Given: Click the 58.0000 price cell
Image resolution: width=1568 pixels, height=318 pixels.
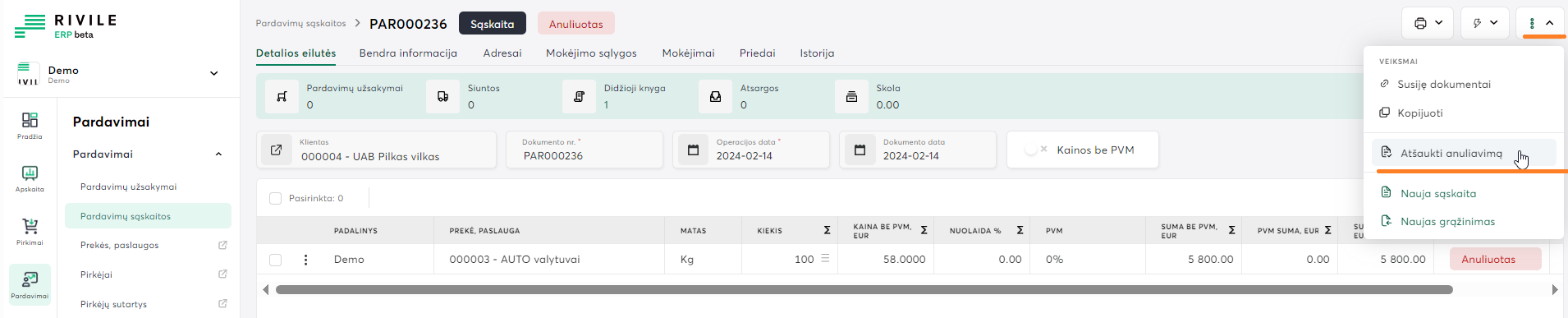Looking at the screenshot, I should (886, 259).
